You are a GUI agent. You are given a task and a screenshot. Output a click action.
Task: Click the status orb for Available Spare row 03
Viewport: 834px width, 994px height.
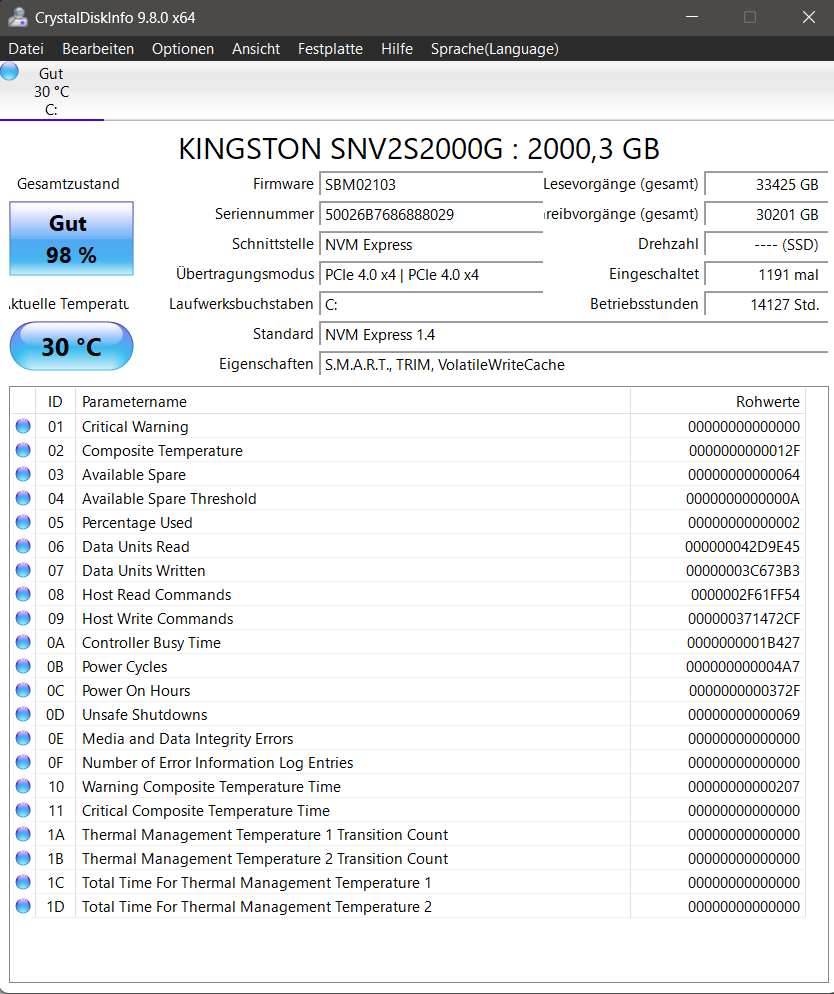pos(23,474)
